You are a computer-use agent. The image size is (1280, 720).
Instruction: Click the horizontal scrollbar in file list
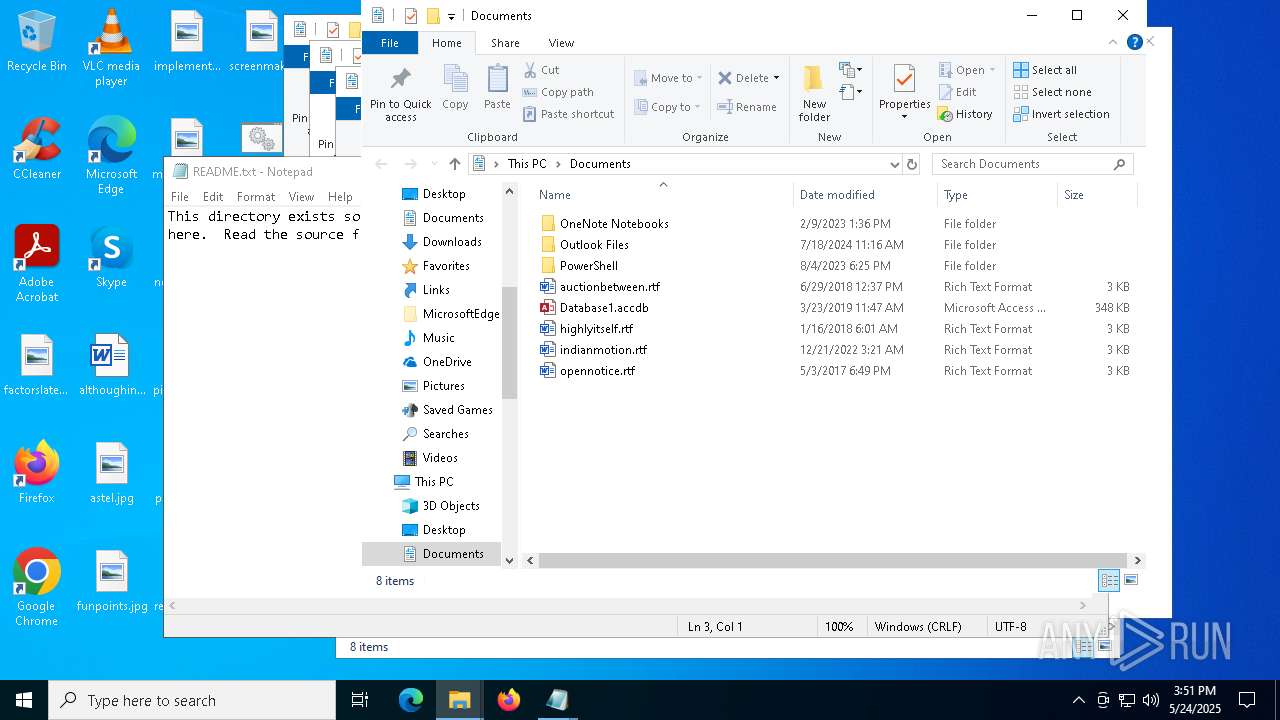[831, 561]
